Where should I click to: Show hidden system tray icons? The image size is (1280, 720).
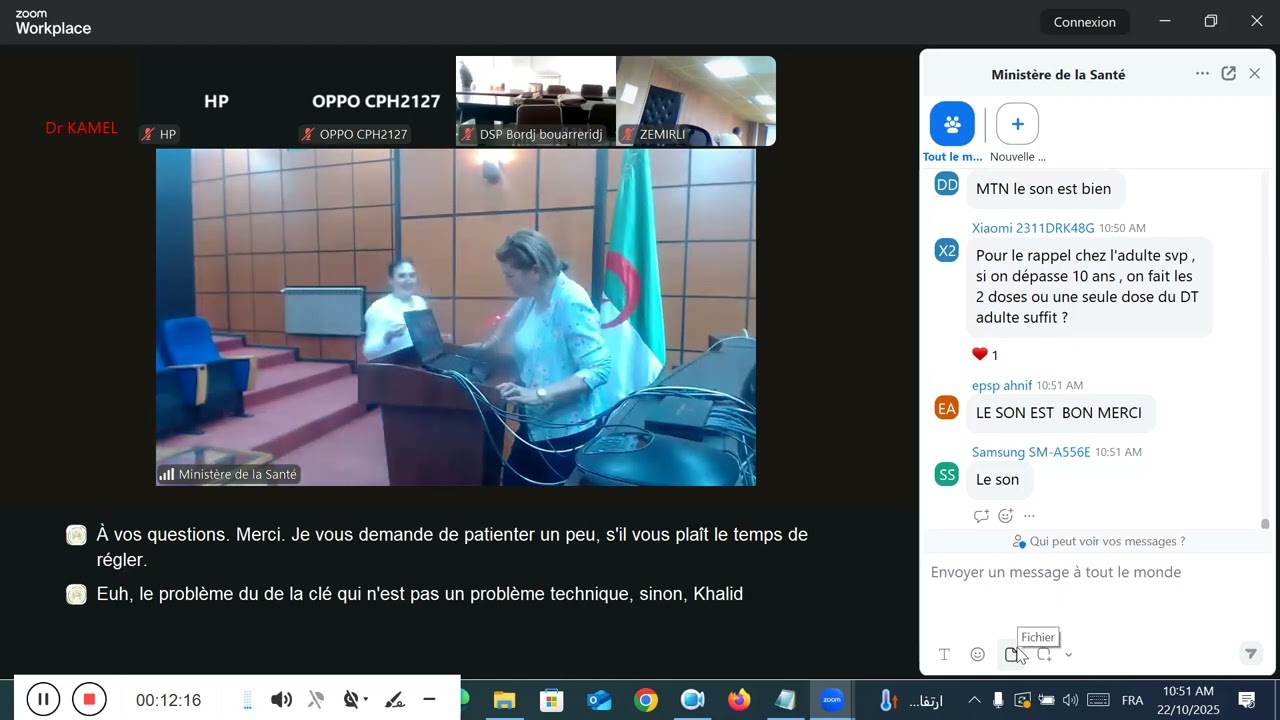(x=974, y=700)
